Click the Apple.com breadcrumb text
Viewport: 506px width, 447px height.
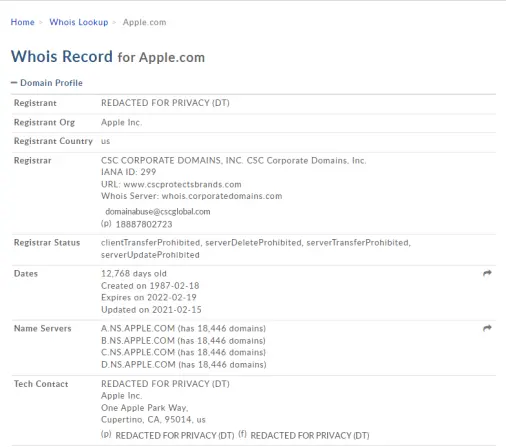(x=144, y=22)
